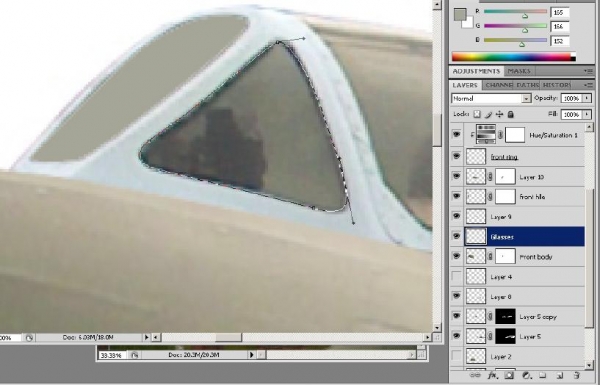Image resolution: width=600 pixels, height=385 pixels.
Task: Toggle visibility eye of Layer 9
Action: click(x=456, y=216)
